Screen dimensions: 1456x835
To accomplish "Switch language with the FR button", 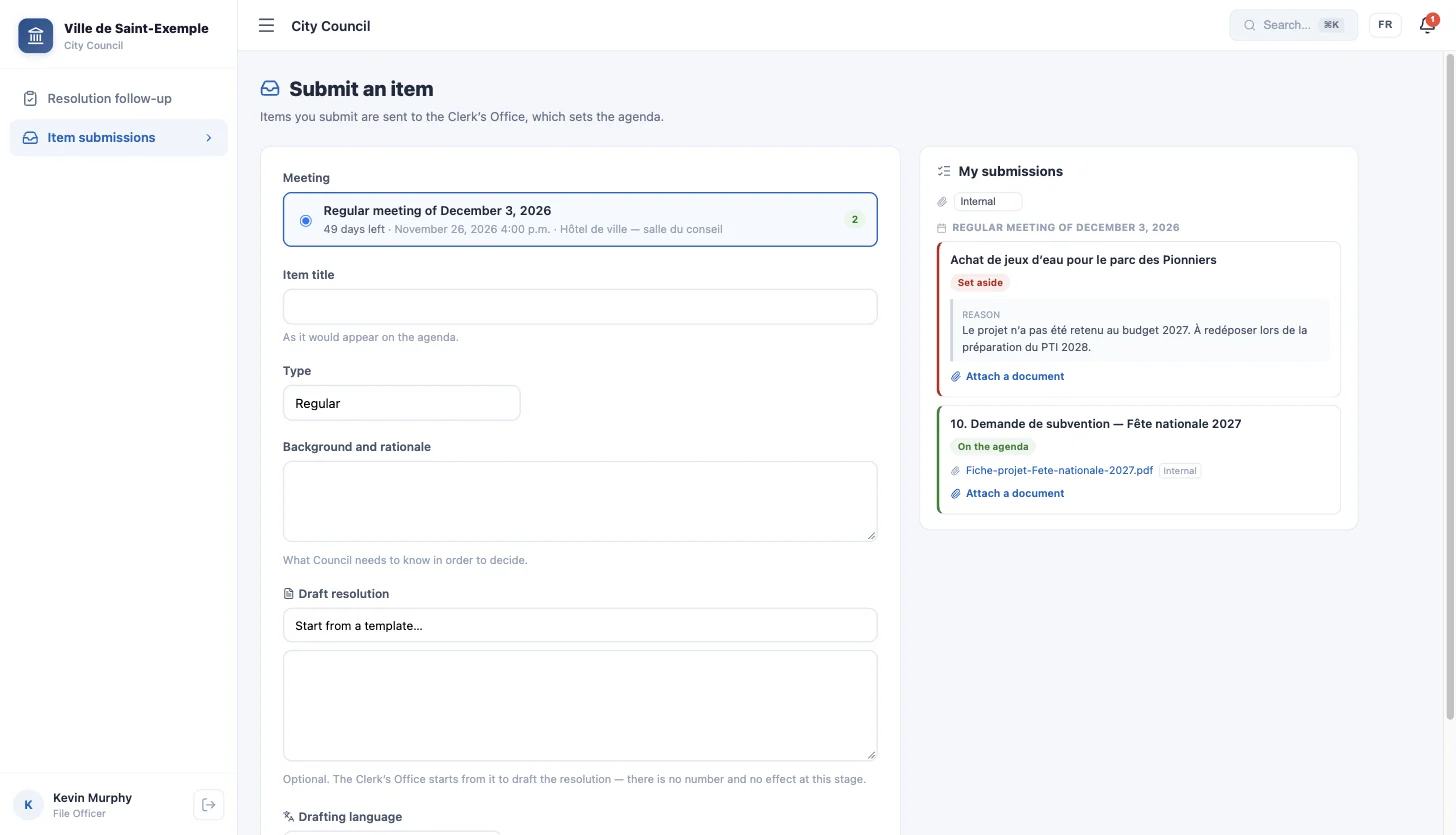I will pos(1385,25).
